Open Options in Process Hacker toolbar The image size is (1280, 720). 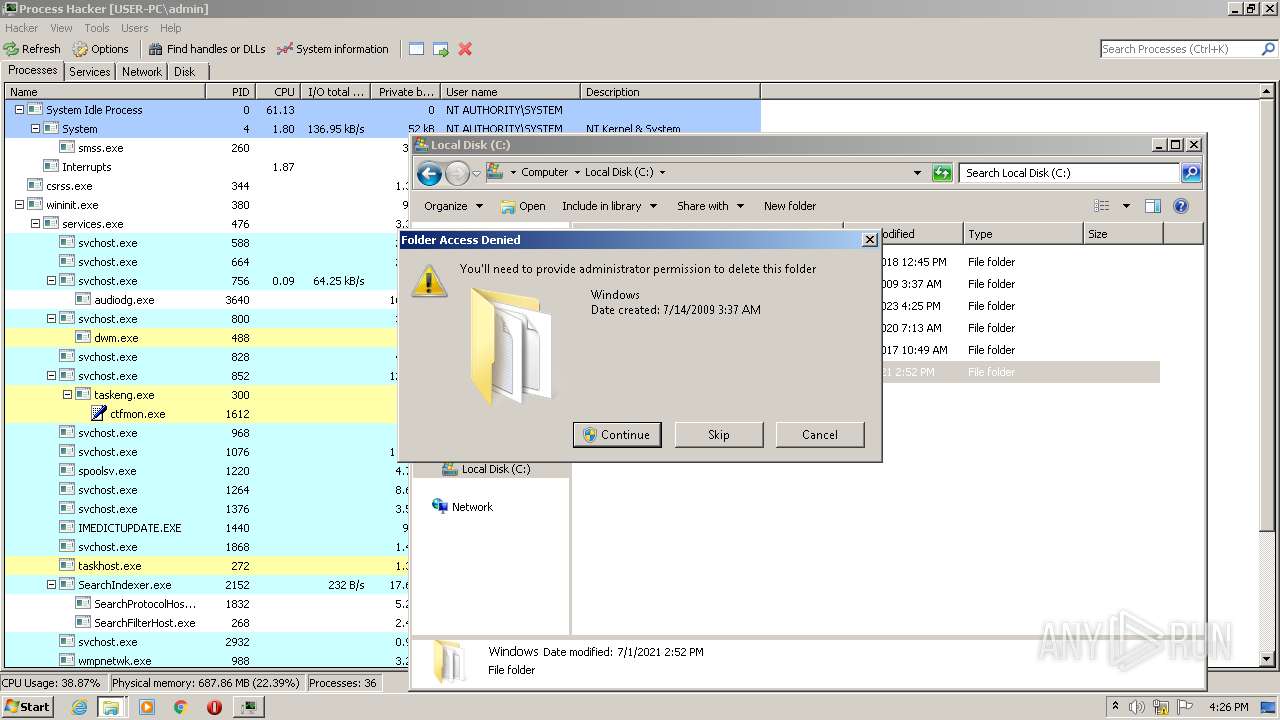click(x=100, y=49)
